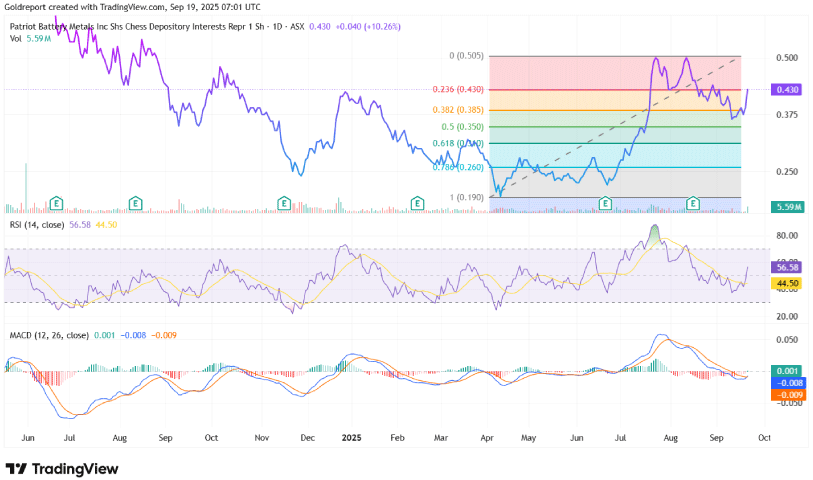Viewport: 813px width, 480px height.
Task: Click the third earnings E marker from left
Action: click(285, 204)
